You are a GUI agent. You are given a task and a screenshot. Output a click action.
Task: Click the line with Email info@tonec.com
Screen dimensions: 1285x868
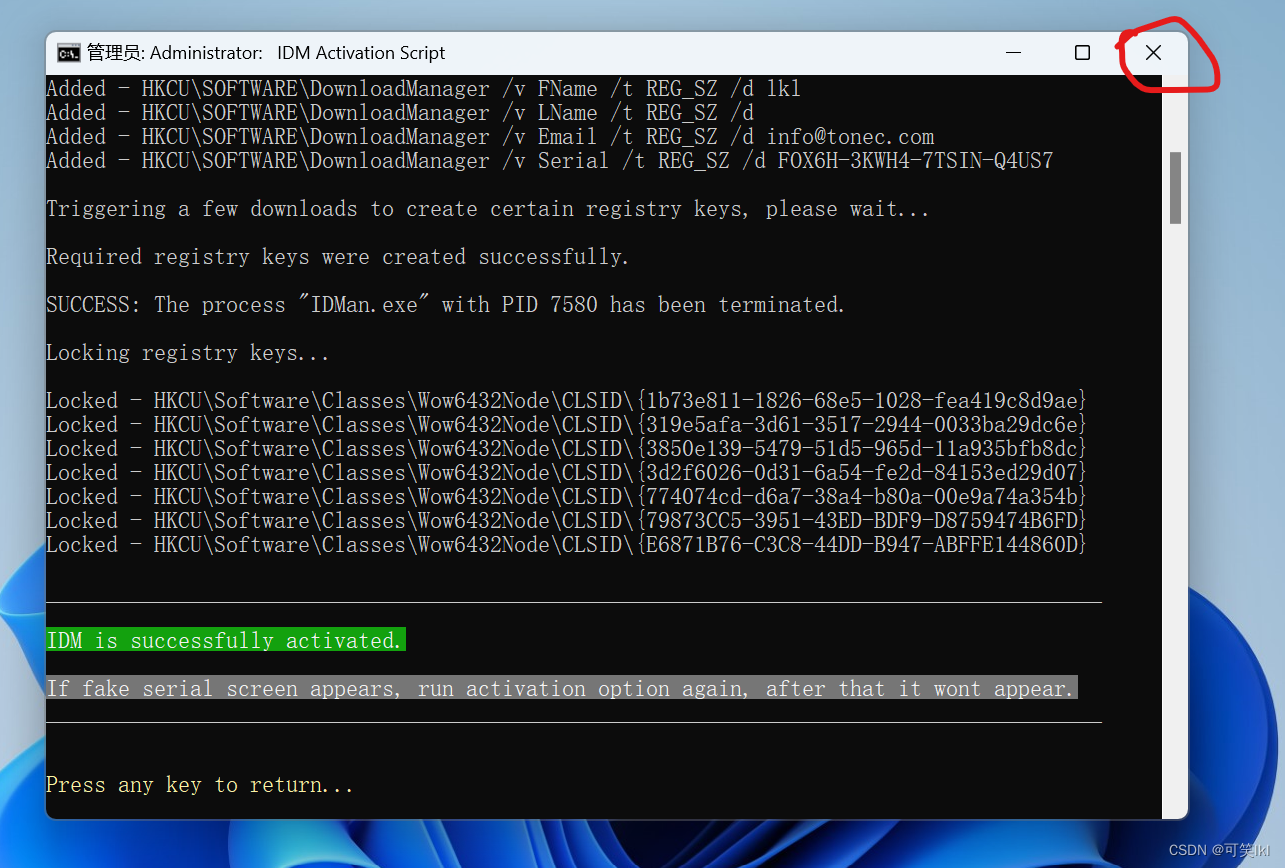pos(490,137)
